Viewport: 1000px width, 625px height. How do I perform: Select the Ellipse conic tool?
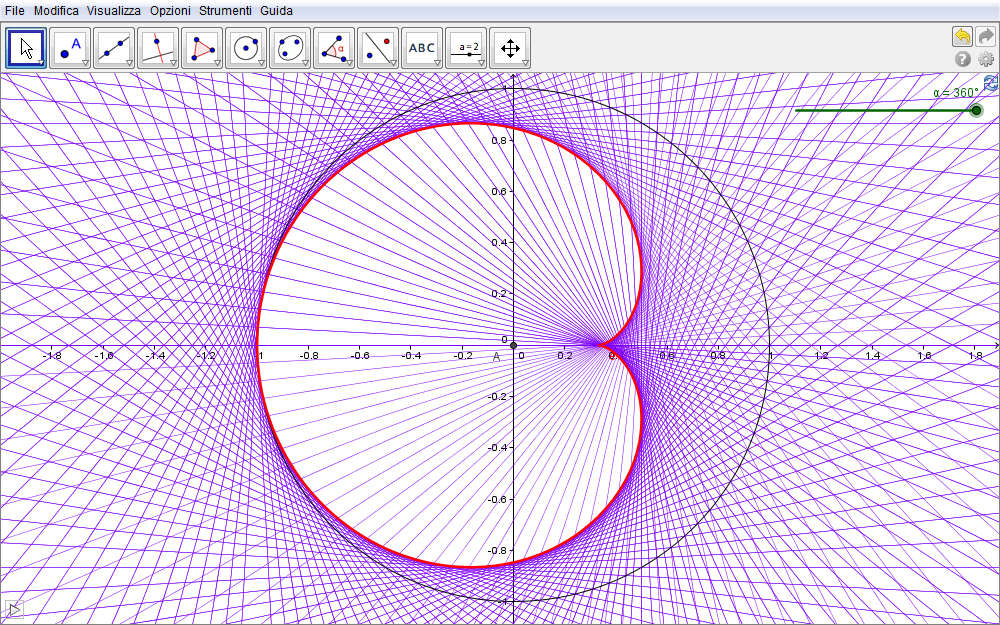[290, 48]
